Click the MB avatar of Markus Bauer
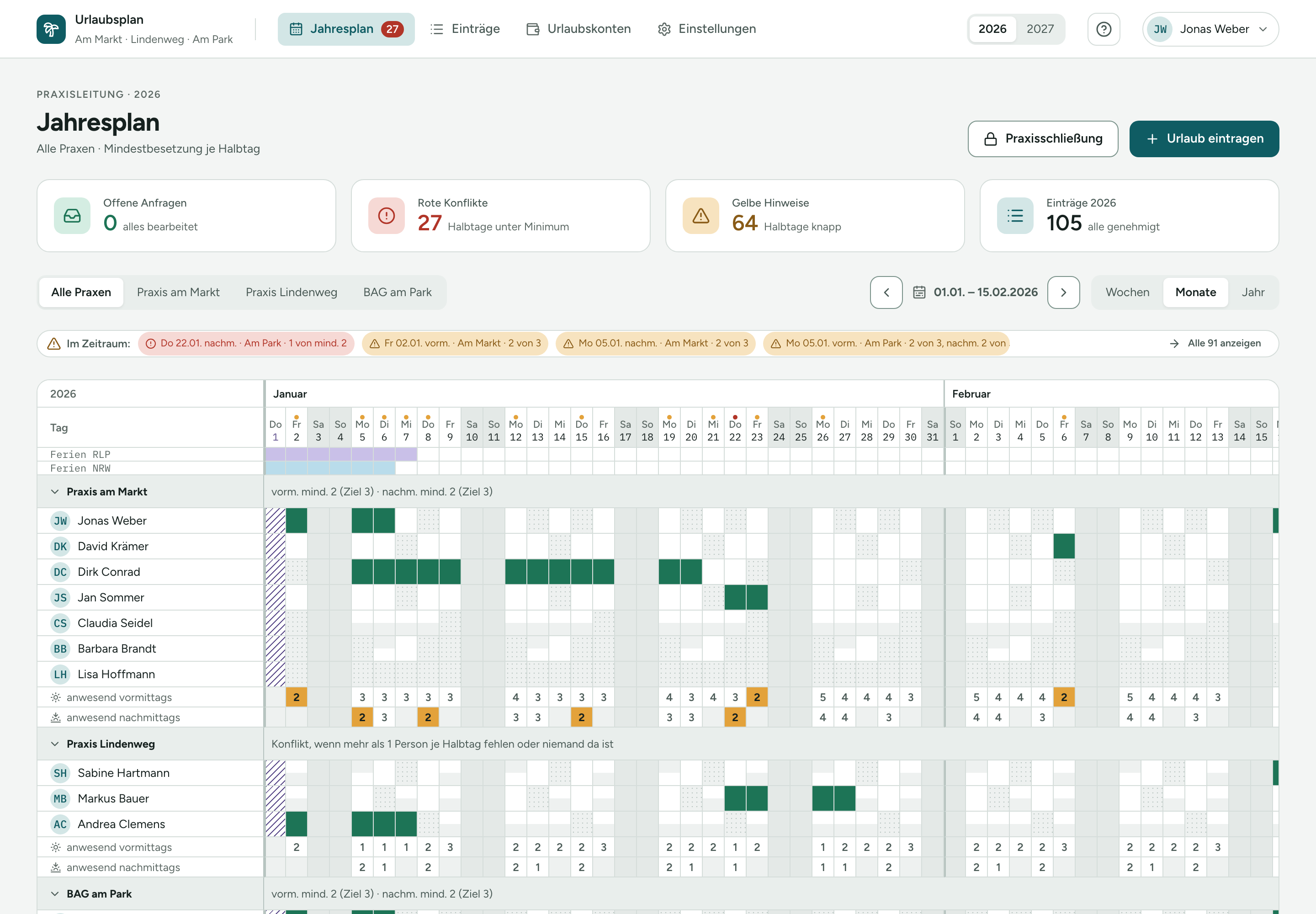Image resolution: width=1316 pixels, height=914 pixels. click(x=60, y=799)
